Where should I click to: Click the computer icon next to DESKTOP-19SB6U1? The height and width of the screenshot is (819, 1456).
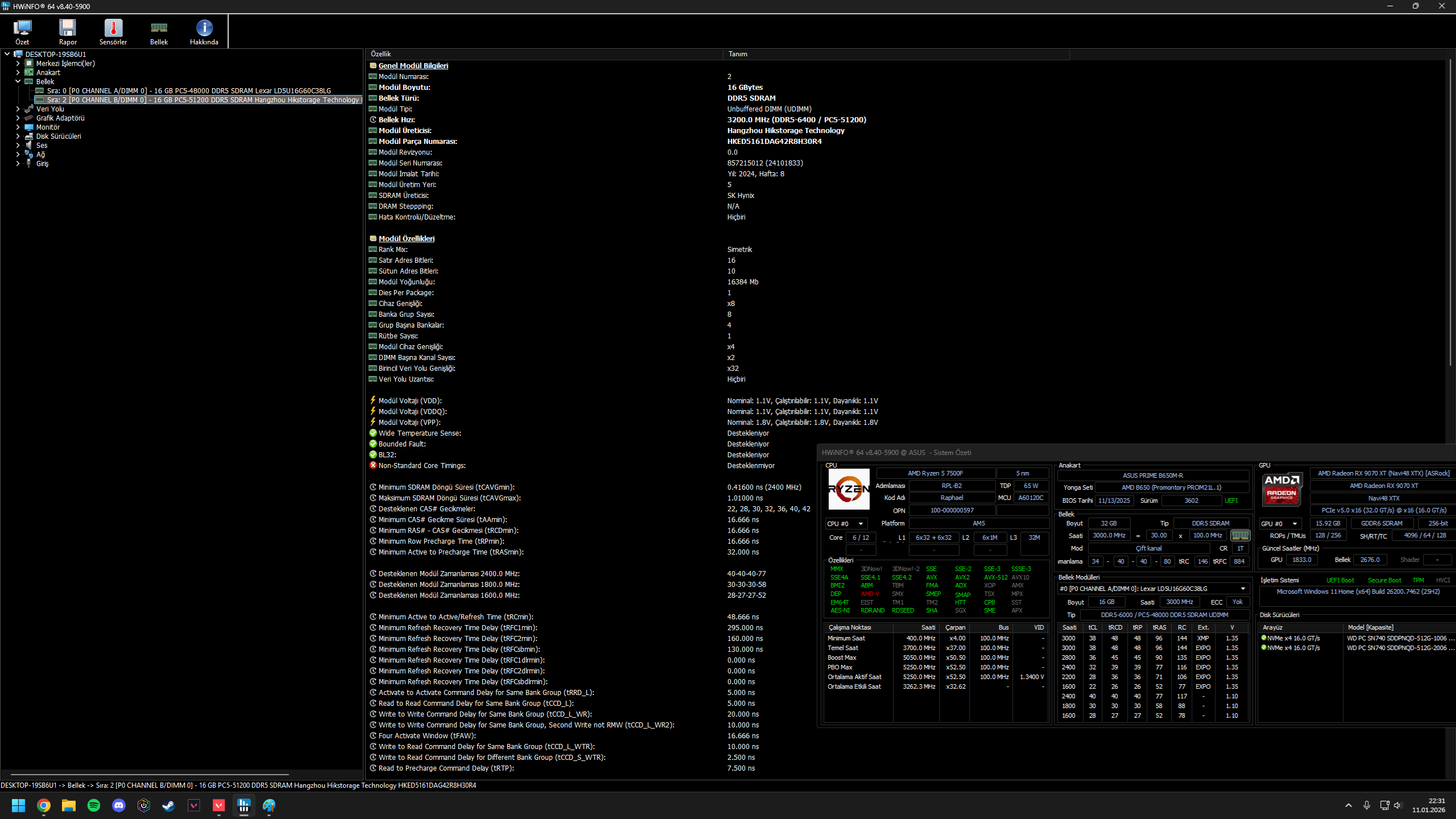pos(18,54)
